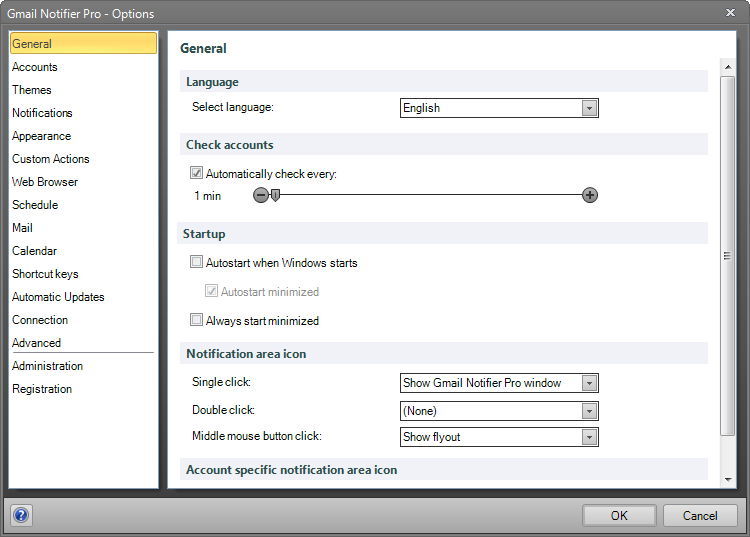Image resolution: width=750 pixels, height=537 pixels.
Task: Open the Select language dropdown
Action: [x=499, y=108]
